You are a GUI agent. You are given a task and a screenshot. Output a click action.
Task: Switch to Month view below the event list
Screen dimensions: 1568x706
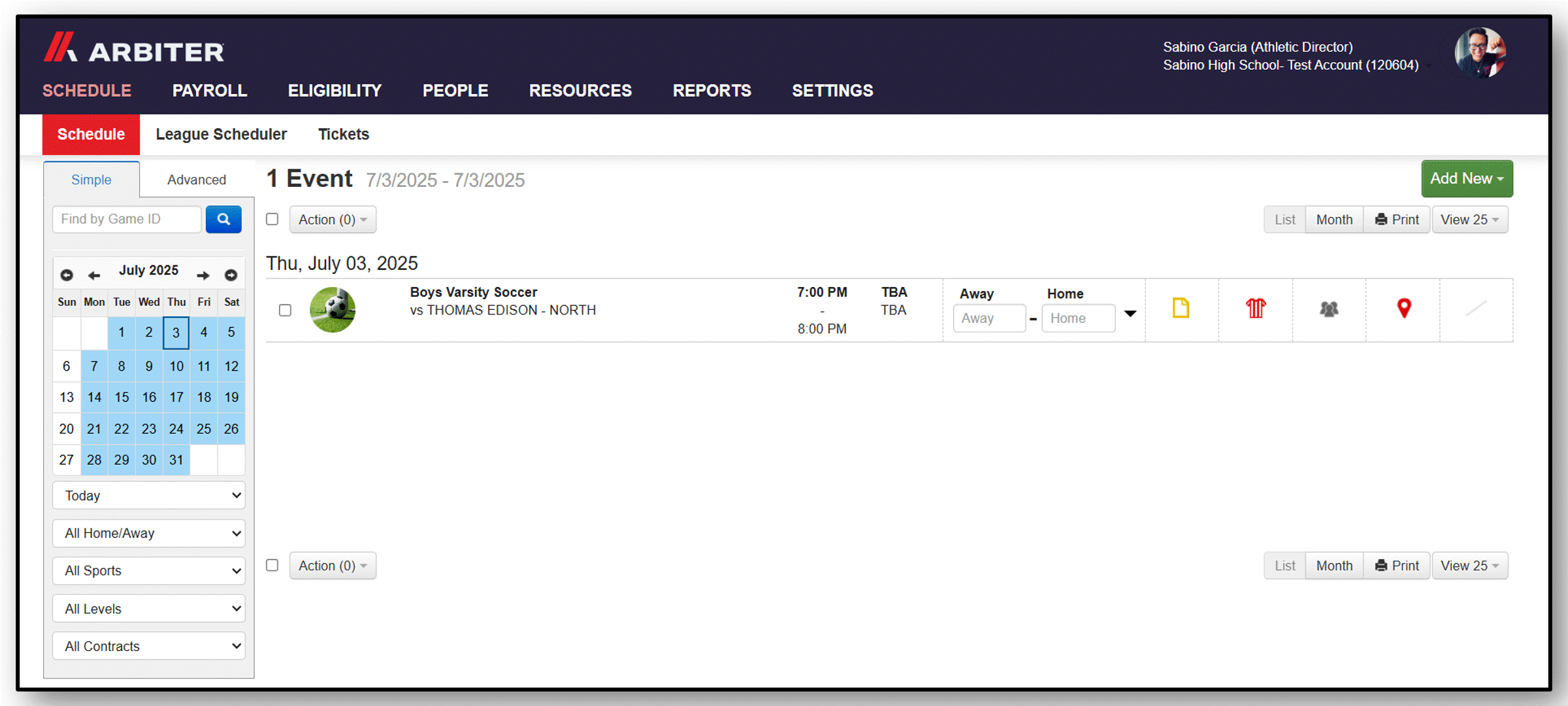(x=1334, y=565)
